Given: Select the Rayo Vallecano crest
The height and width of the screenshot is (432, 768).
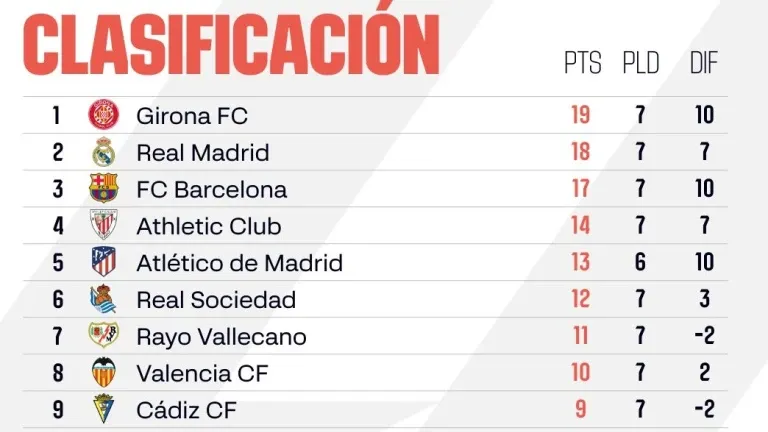Looking at the screenshot, I should (x=103, y=336).
